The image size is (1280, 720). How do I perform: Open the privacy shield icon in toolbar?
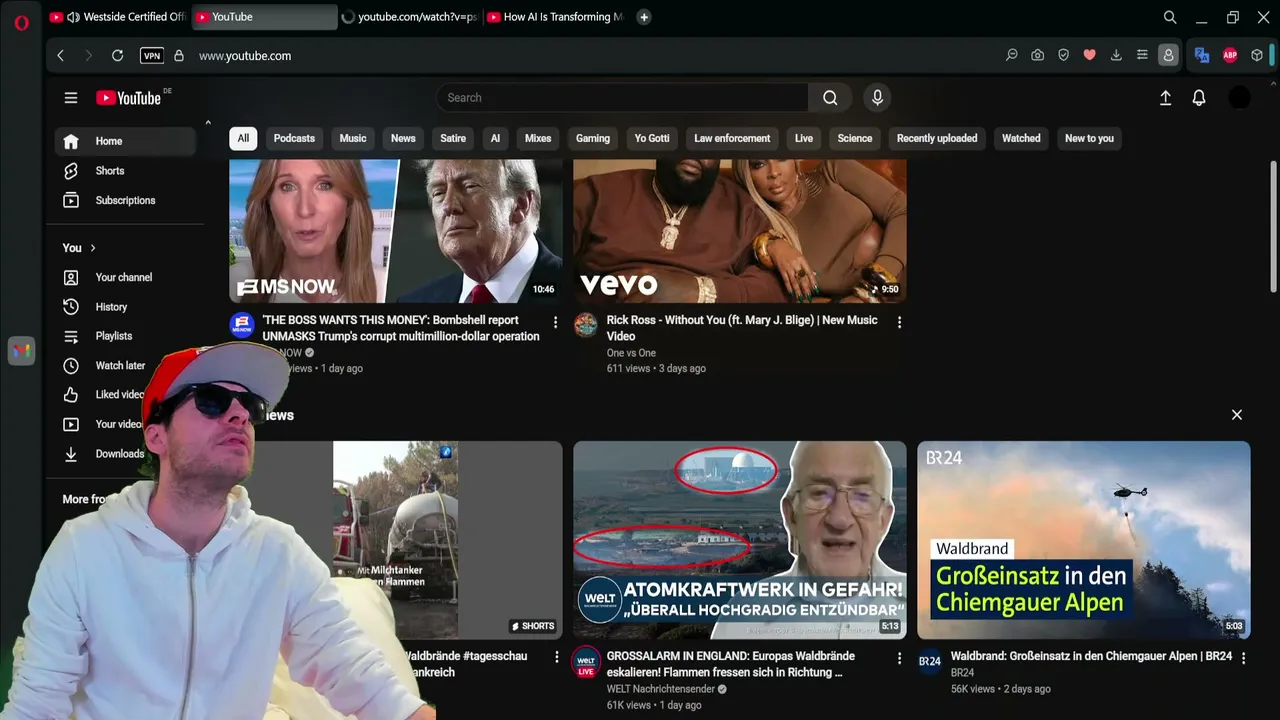pyautogui.click(x=1064, y=56)
